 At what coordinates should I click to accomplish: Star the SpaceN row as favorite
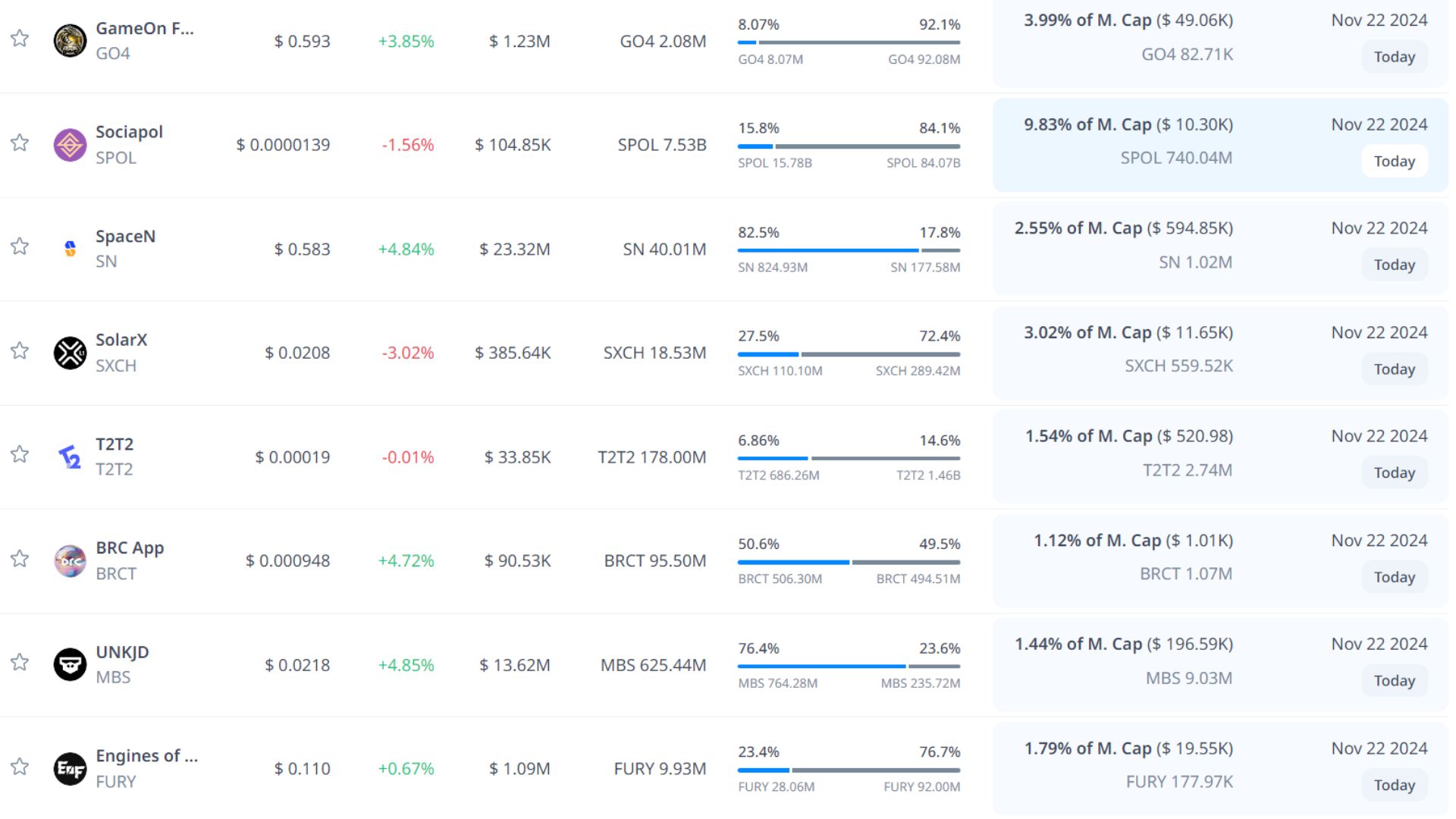(20, 246)
